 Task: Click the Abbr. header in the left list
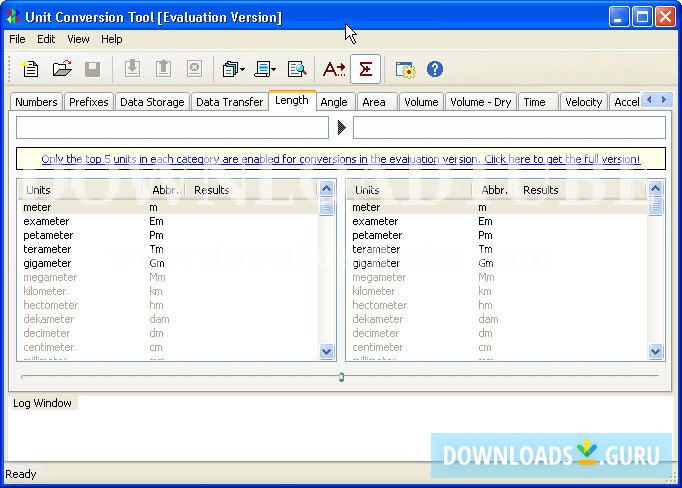click(165, 190)
